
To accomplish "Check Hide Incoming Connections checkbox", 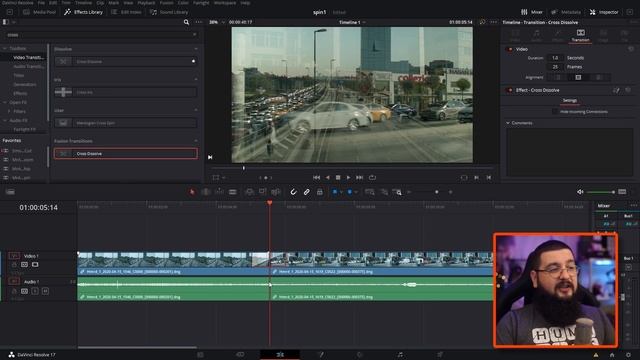I will click(x=555, y=111).
